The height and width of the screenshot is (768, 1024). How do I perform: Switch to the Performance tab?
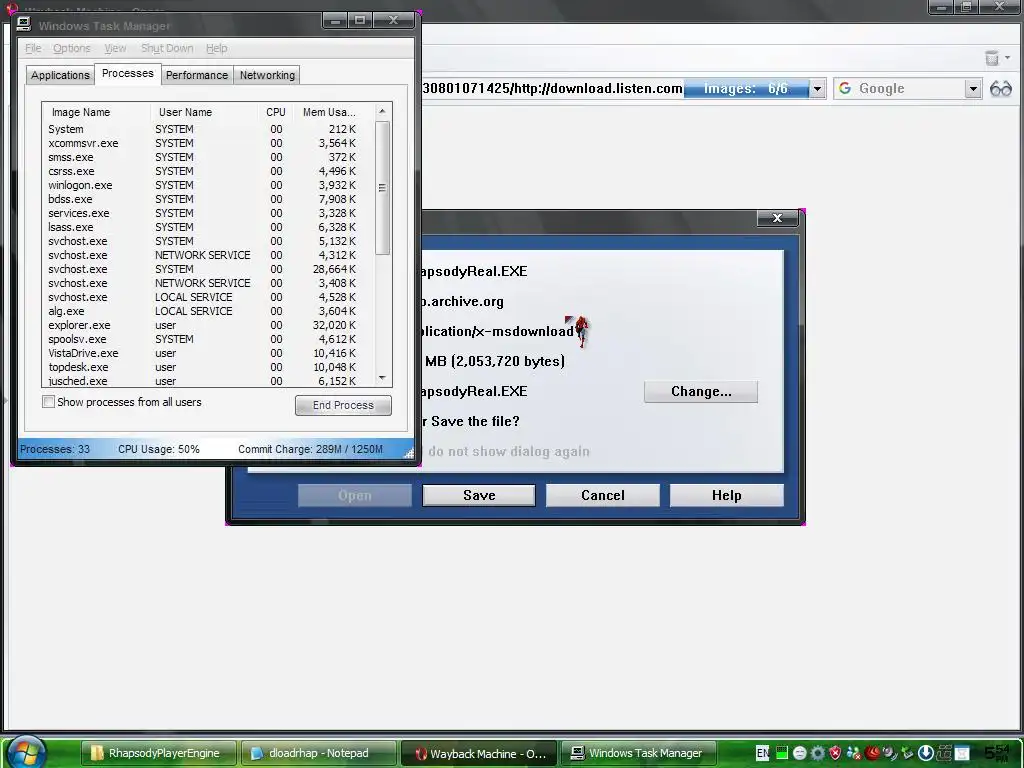197,75
